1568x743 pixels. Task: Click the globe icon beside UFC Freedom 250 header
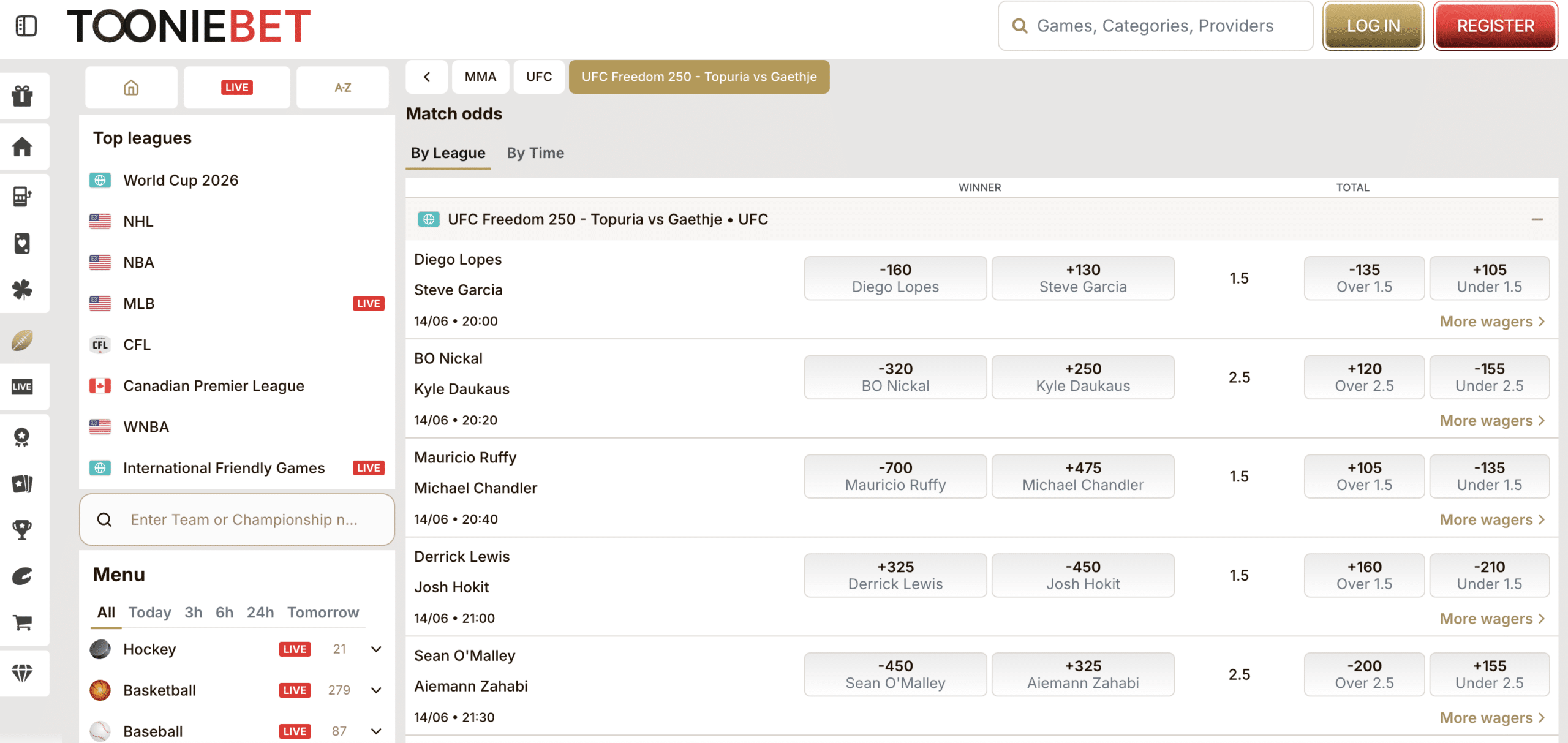click(429, 219)
